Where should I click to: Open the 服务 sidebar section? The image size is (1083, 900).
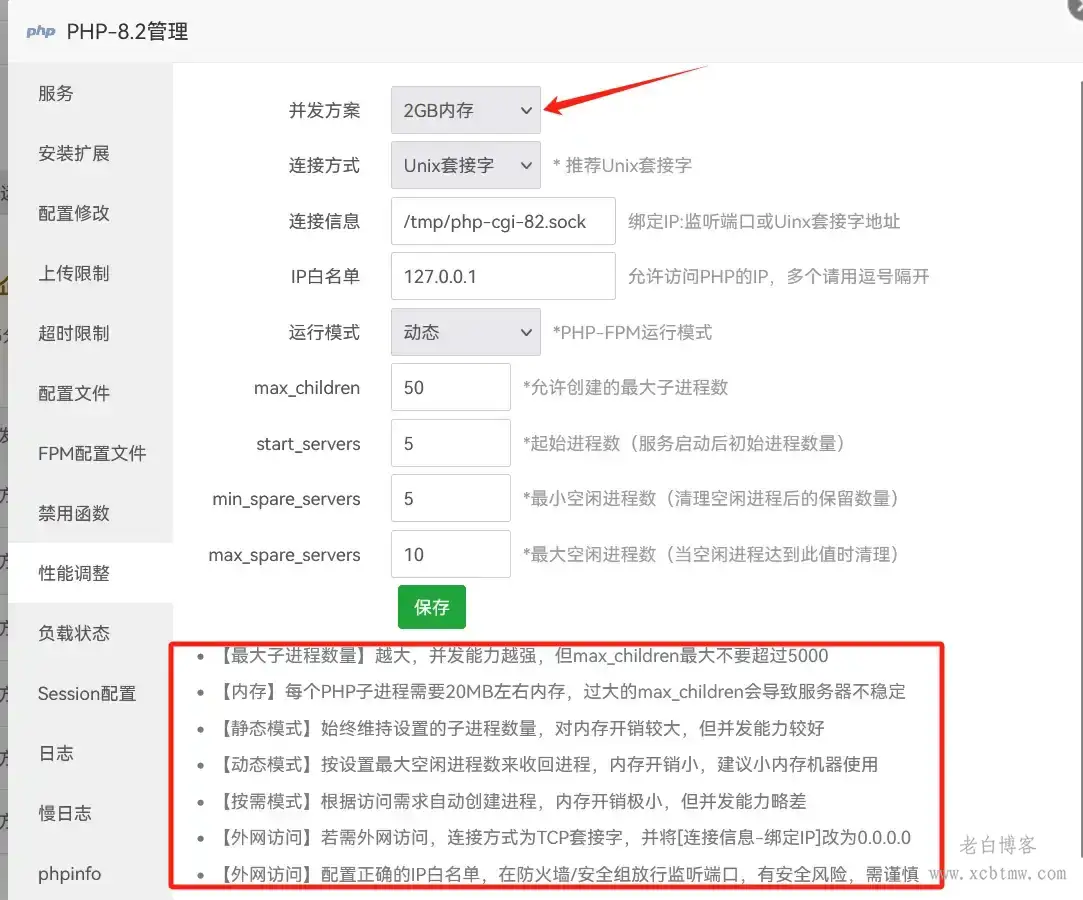[x=55, y=93]
